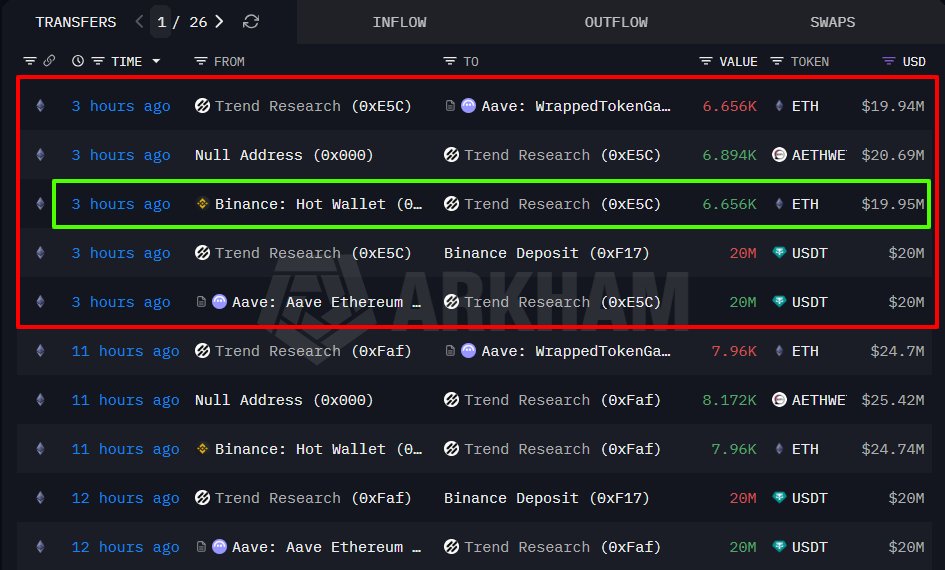Image resolution: width=945 pixels, height=570 pixels.
Task: Toggle the clock time format icon
Action: click(x=78, y=61)
